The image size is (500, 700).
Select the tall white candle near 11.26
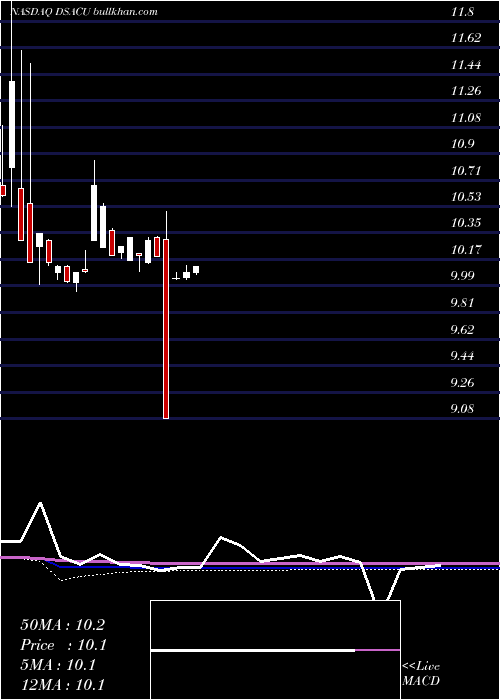12,125
